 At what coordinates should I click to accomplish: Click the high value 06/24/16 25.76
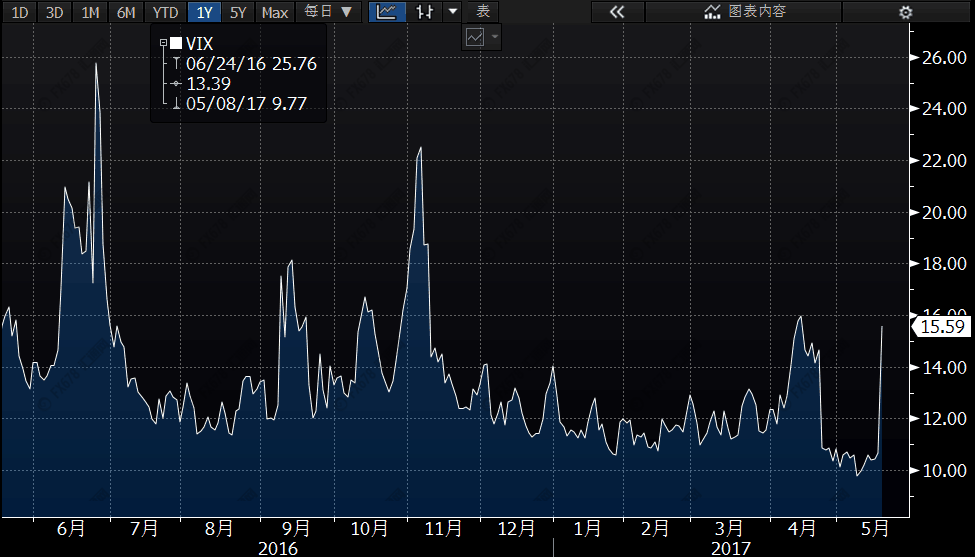(251, 63)
